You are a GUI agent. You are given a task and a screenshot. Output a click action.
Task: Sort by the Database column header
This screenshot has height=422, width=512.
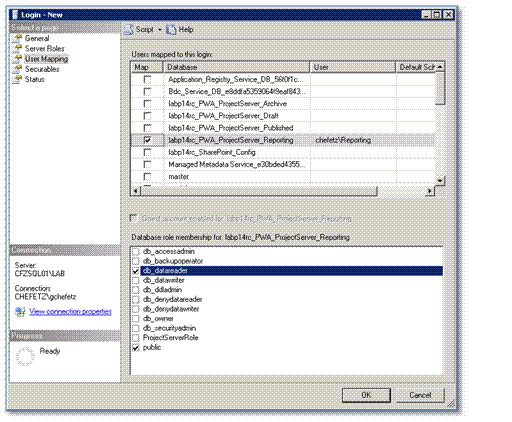[x=236, y=67]
